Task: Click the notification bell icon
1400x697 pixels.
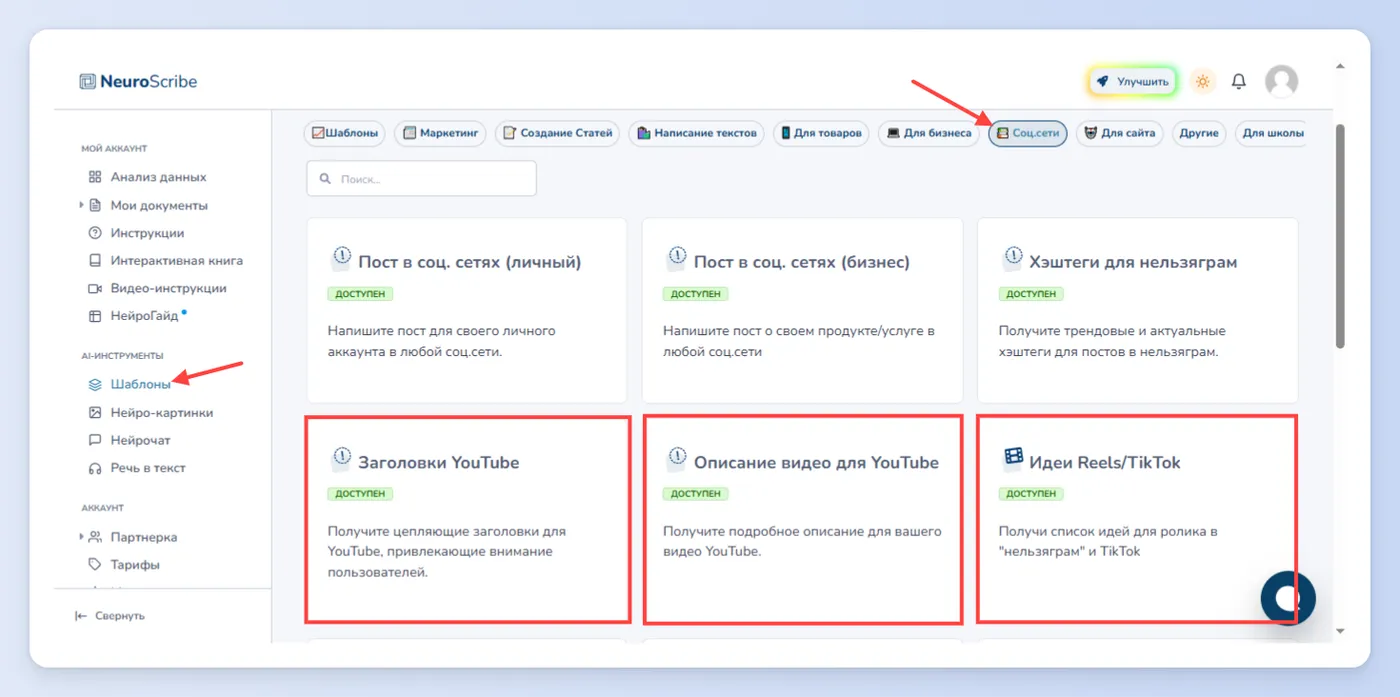Action: (x=1238, y=81)
